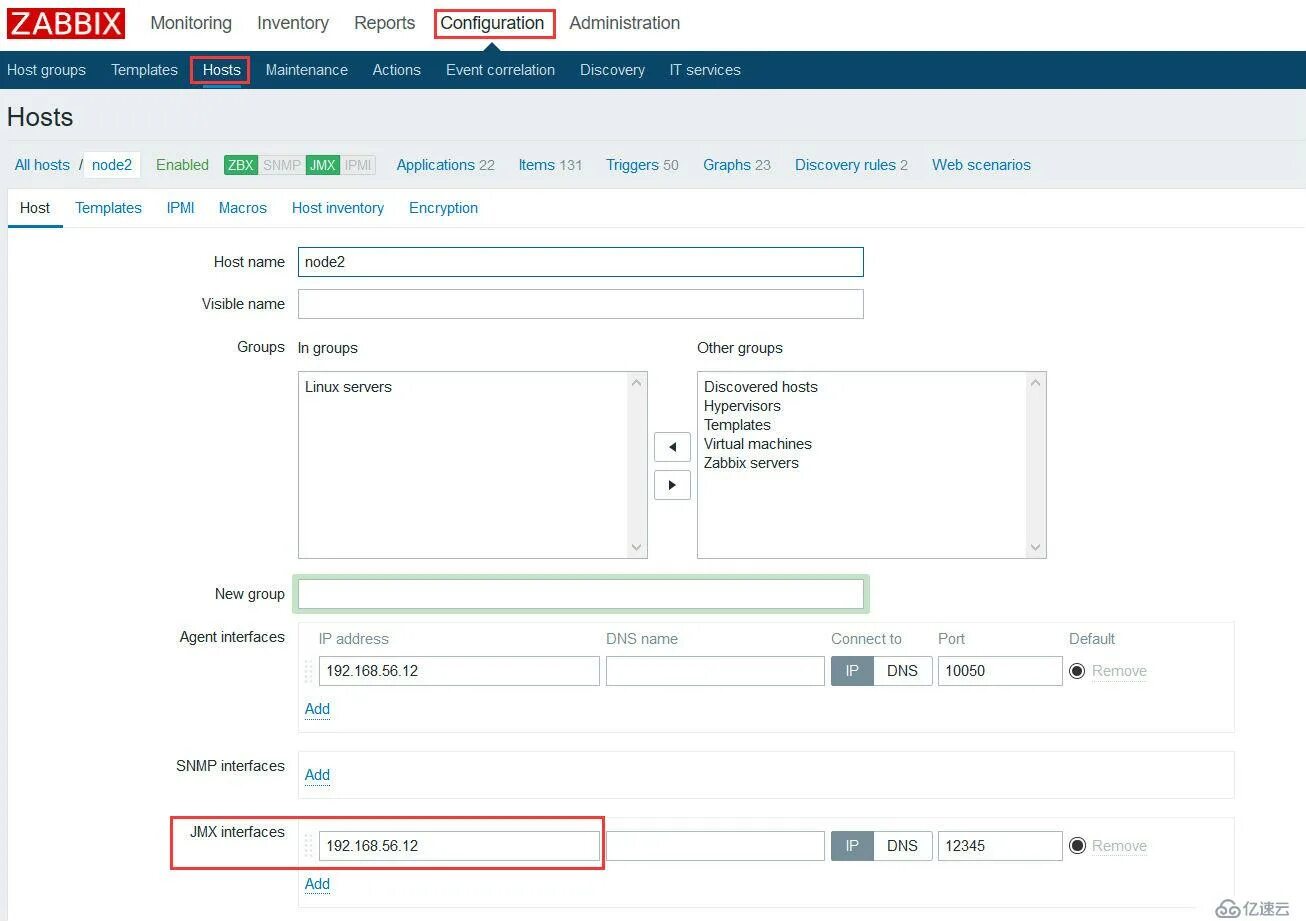Focus the Host name field
Viewport: 1306px width, 921px height.
click(x=580, y=262)
